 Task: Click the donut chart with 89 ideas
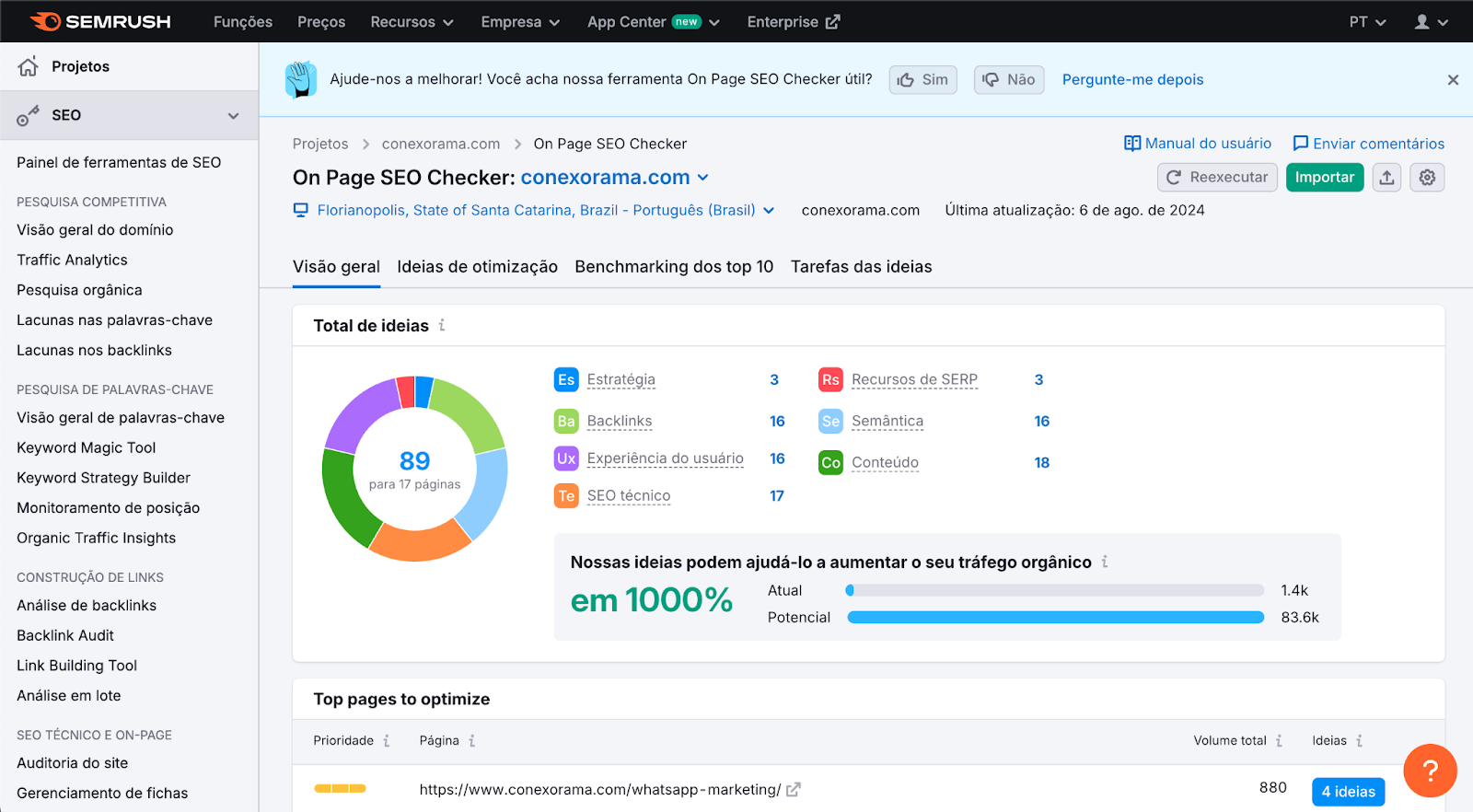(x=414, y=469)
